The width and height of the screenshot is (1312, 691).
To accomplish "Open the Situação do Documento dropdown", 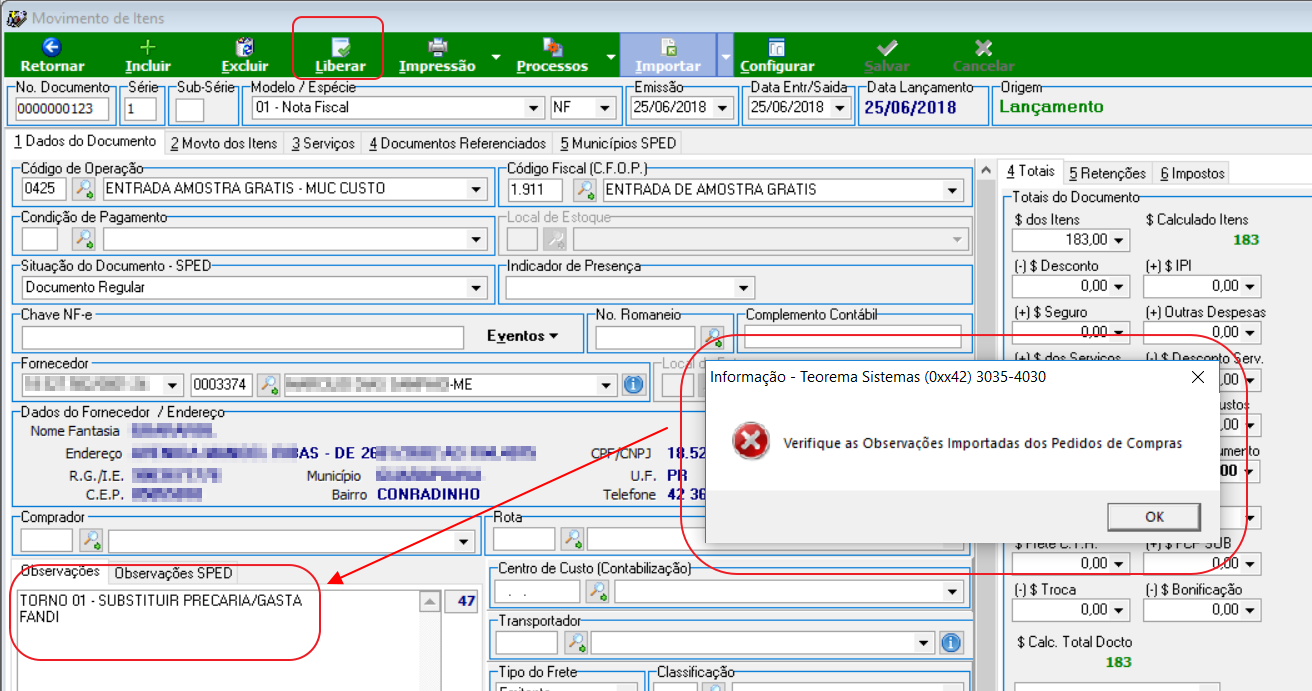I will click(x=477, y=287).
